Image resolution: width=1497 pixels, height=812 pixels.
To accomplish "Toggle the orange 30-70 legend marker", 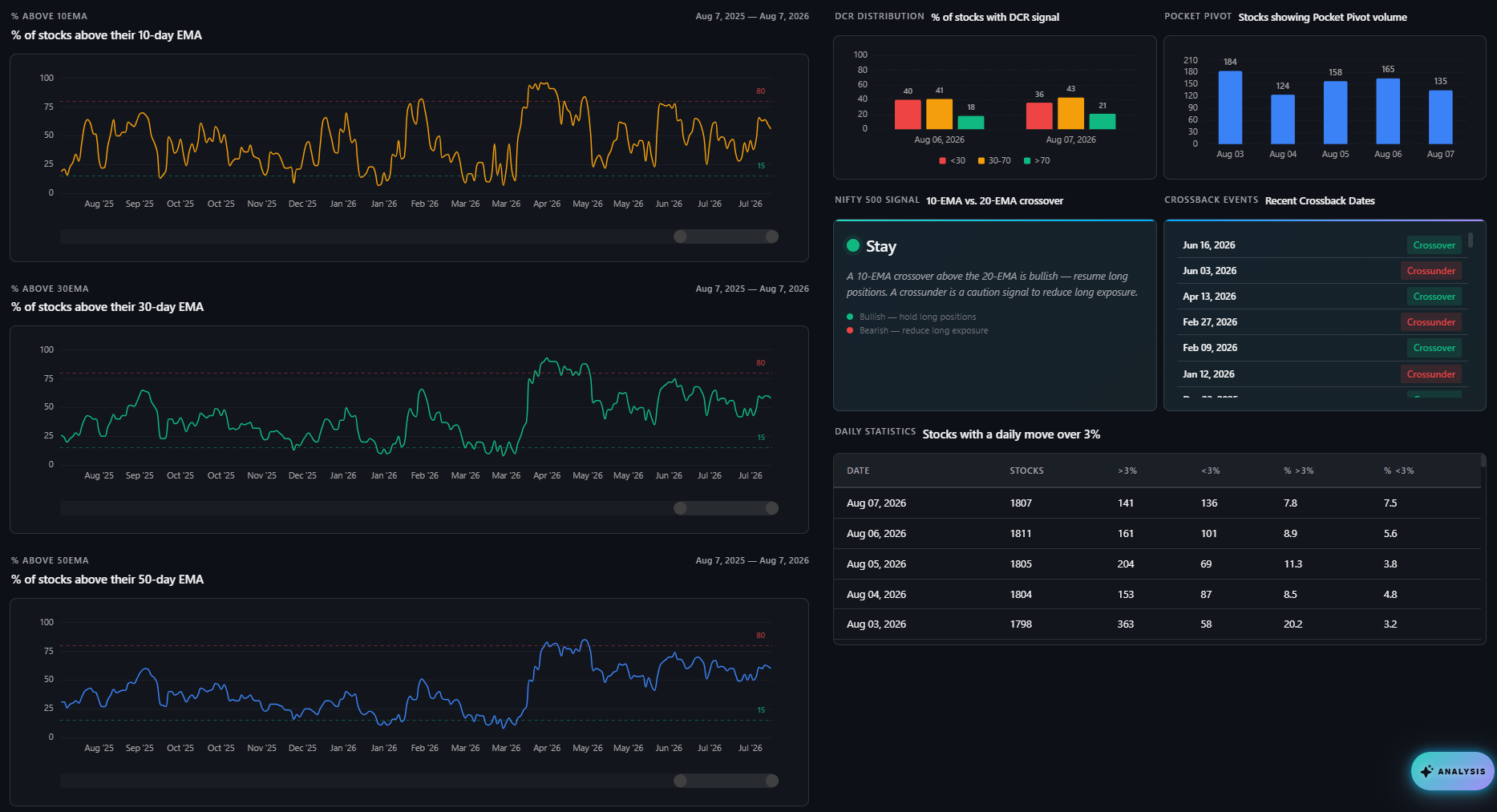I will pos(981,161).
